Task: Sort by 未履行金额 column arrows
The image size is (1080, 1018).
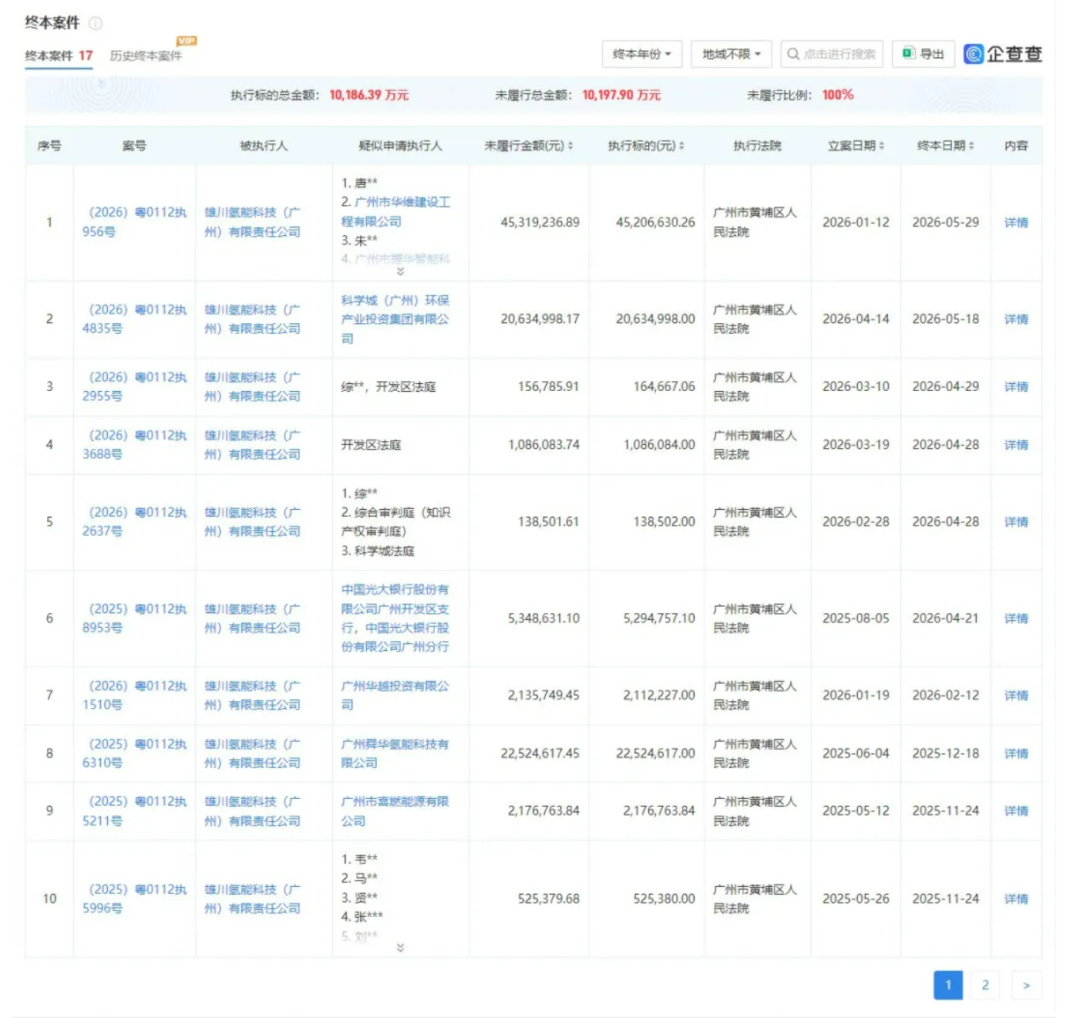Action: pos(570,146)
